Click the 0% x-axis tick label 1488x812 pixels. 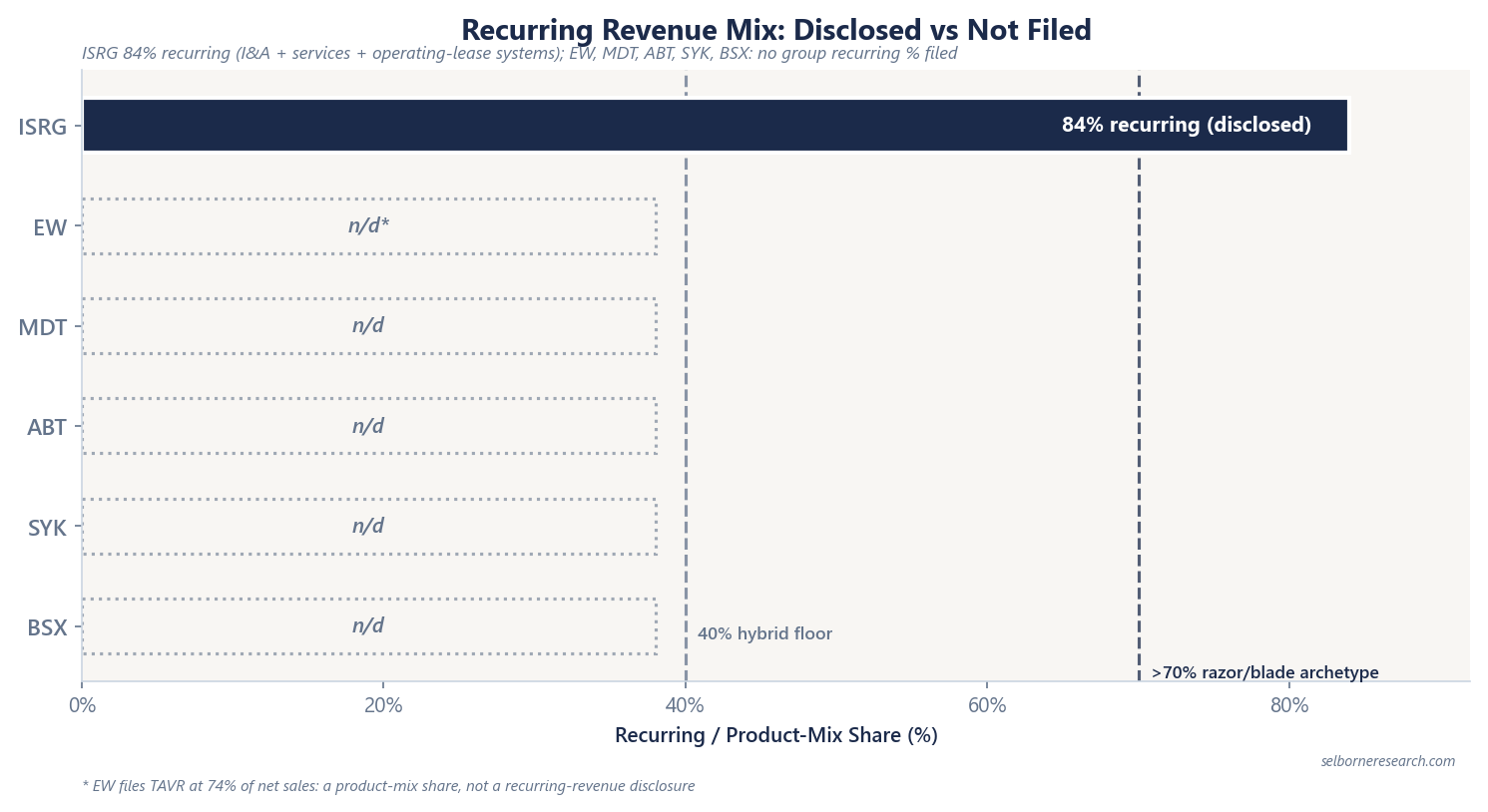pyautogui.click(x=82, y=706)
